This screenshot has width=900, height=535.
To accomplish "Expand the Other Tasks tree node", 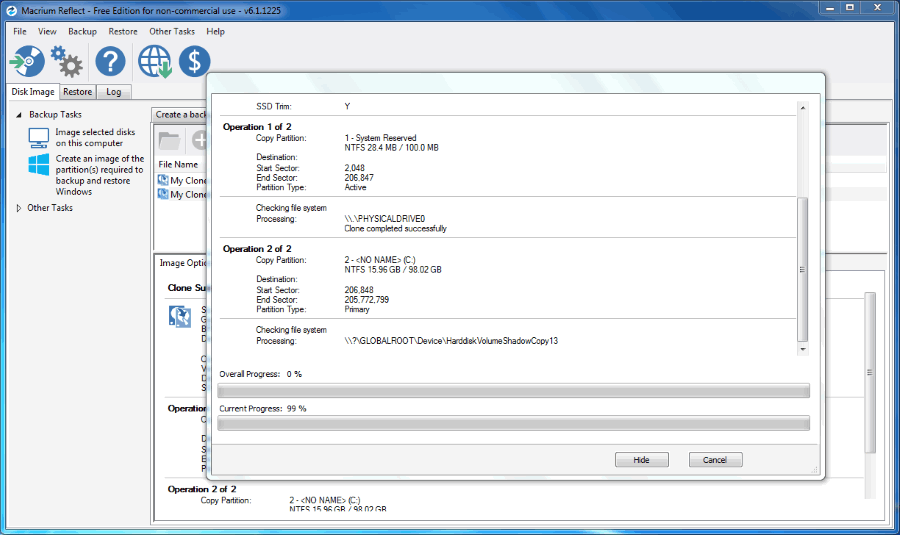I will 18,208.
